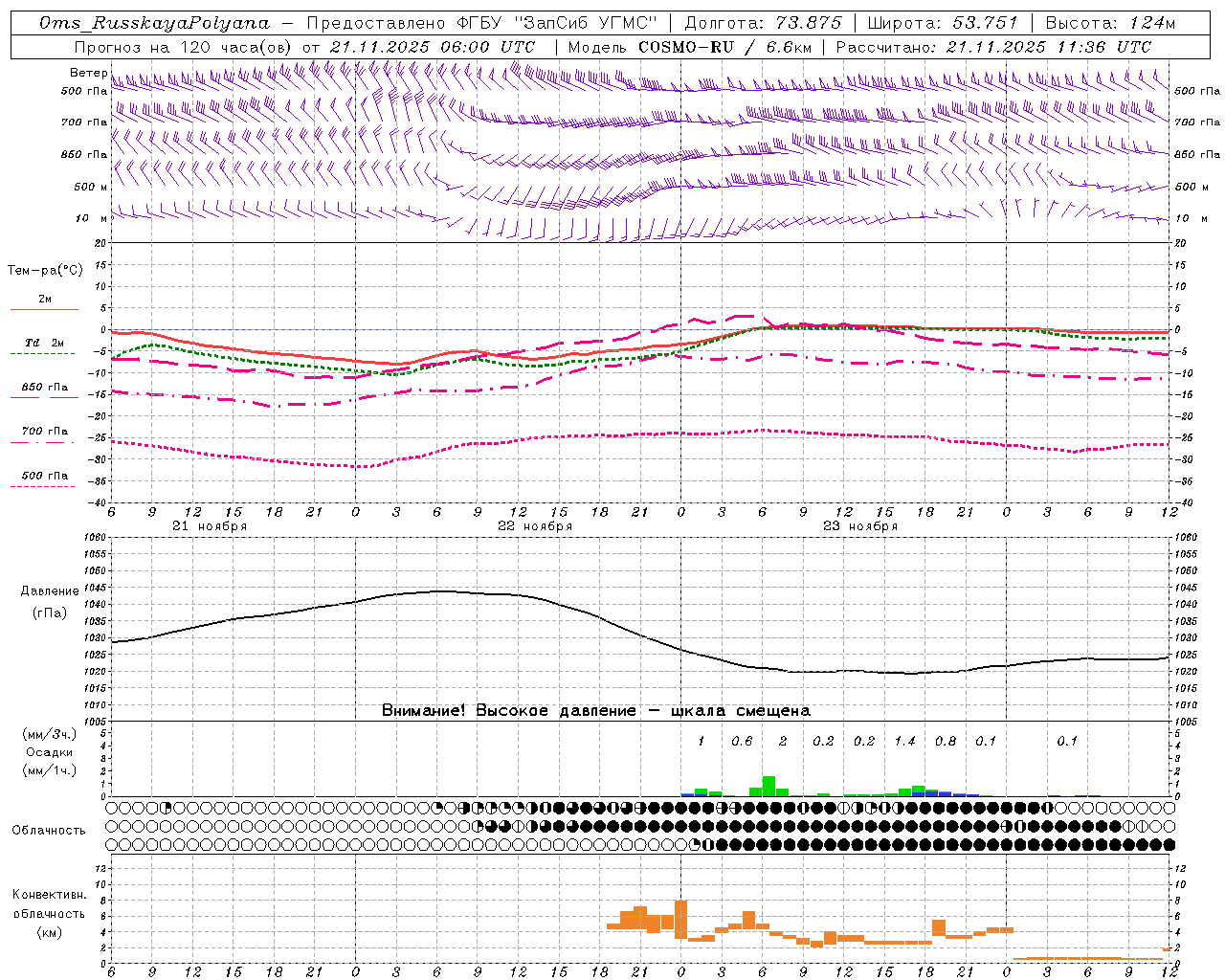Click the 850 гПа temperature legend line

45,395
